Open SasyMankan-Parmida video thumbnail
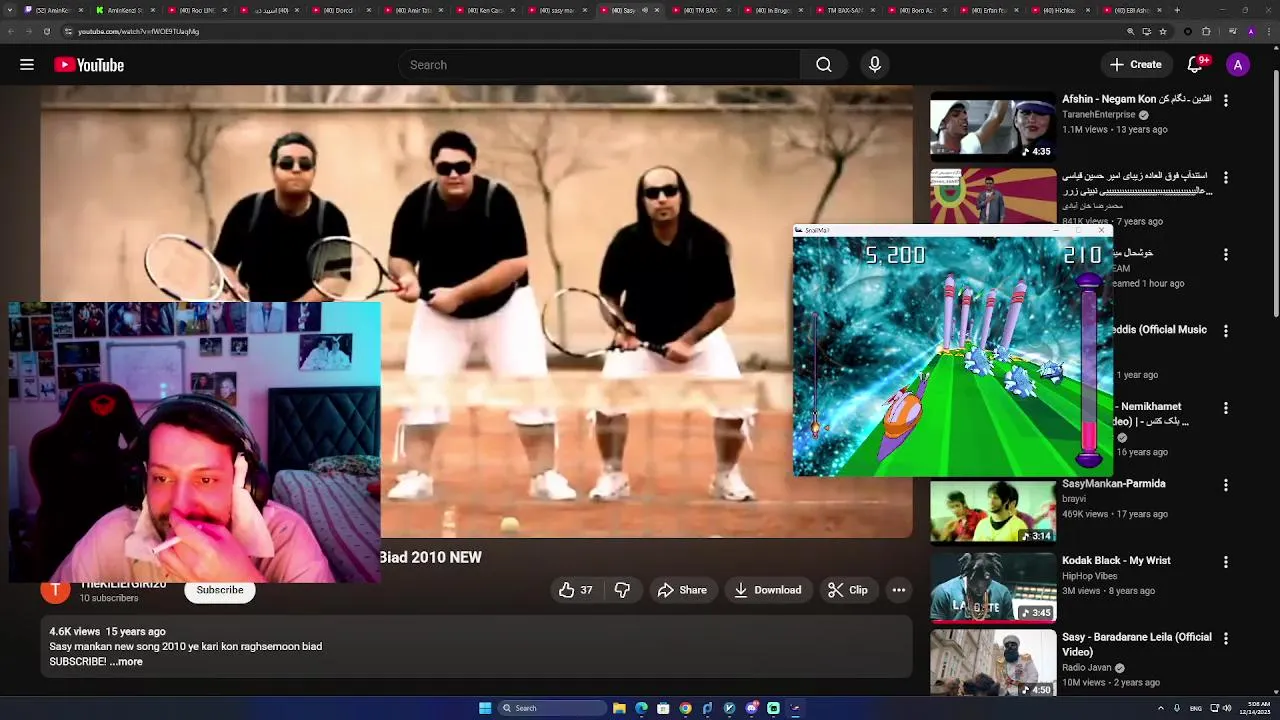 (x=993, y=511)
